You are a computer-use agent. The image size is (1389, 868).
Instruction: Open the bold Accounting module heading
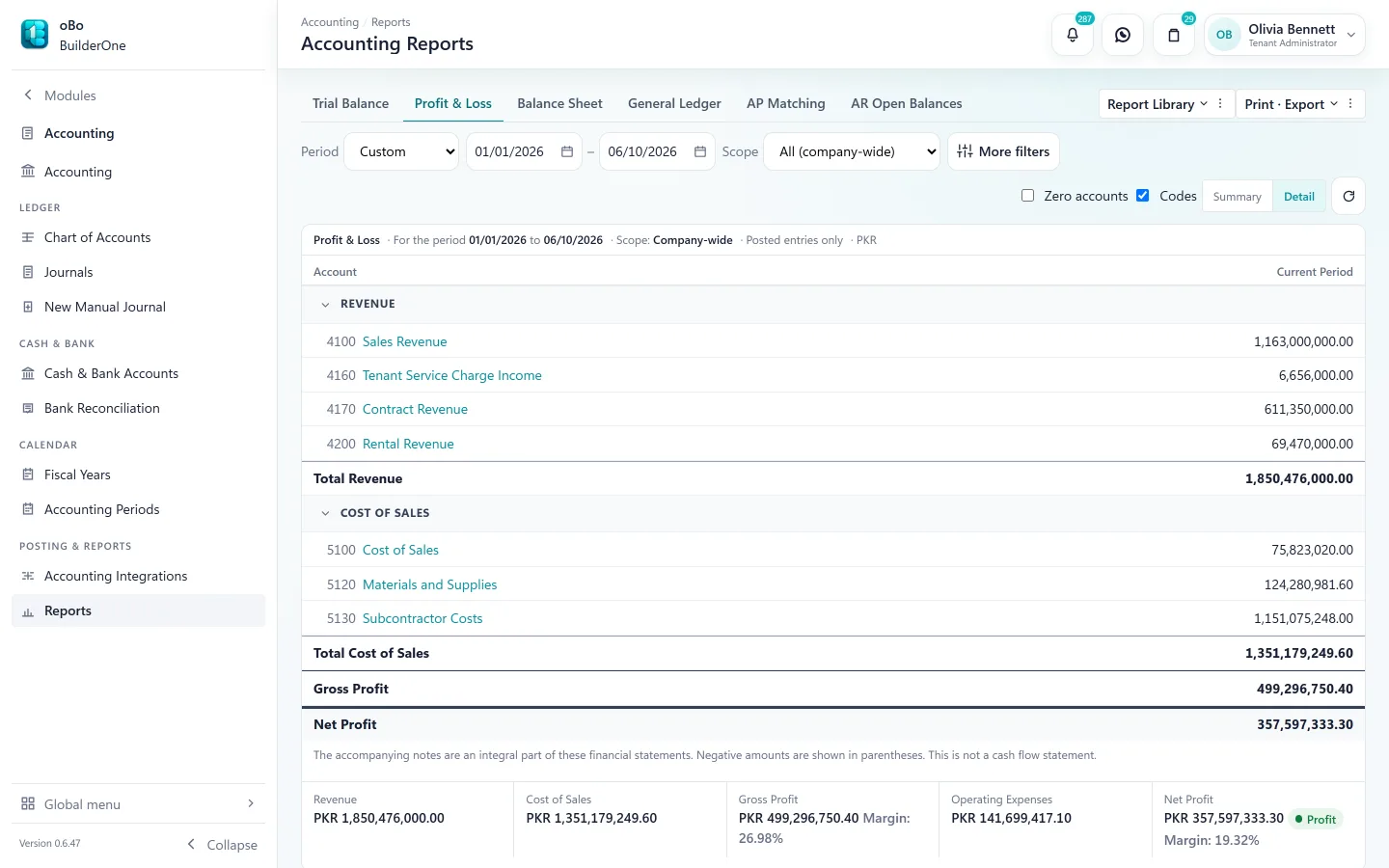[79, 133]
